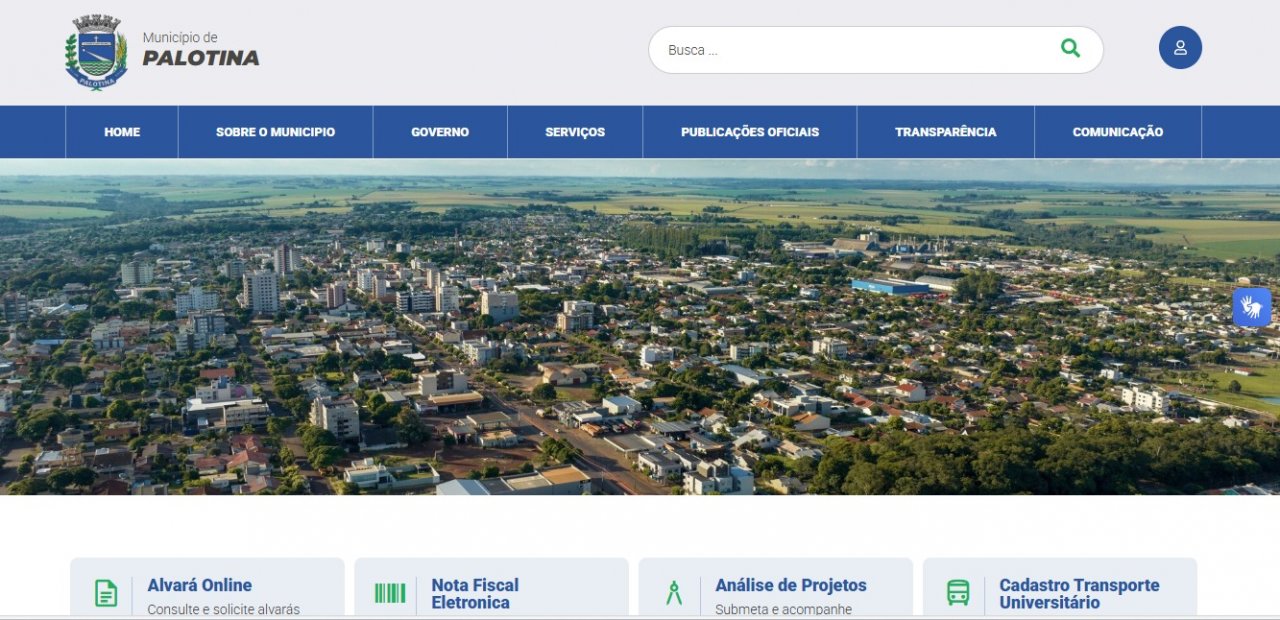Select the TRANSPARÊNCIA menu item
The image size is (1280, 620).
coord(945,132)
